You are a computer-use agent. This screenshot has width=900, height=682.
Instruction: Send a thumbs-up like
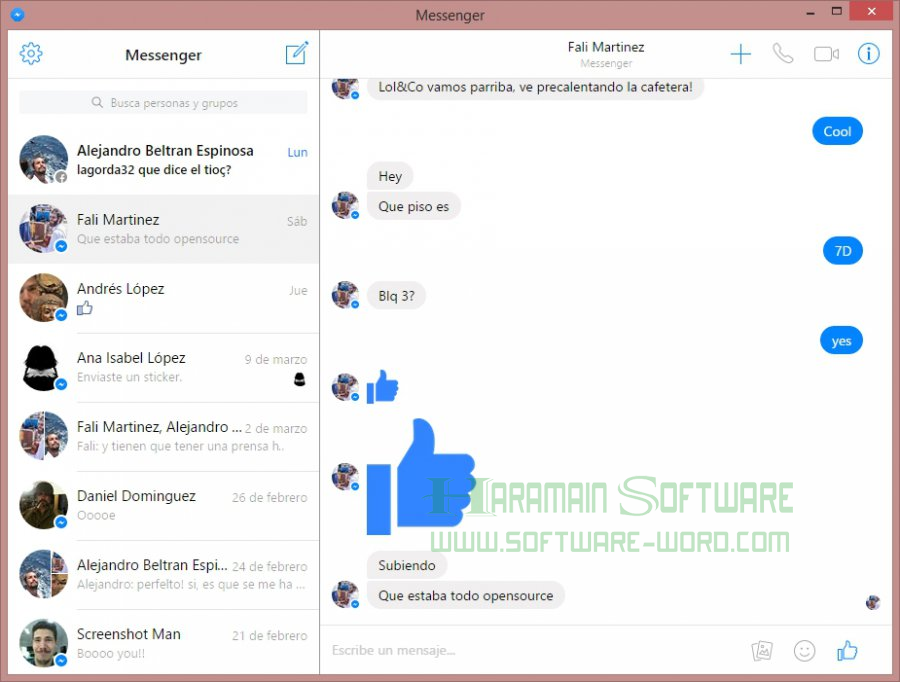pyautogui.click(x=847, y=650)
